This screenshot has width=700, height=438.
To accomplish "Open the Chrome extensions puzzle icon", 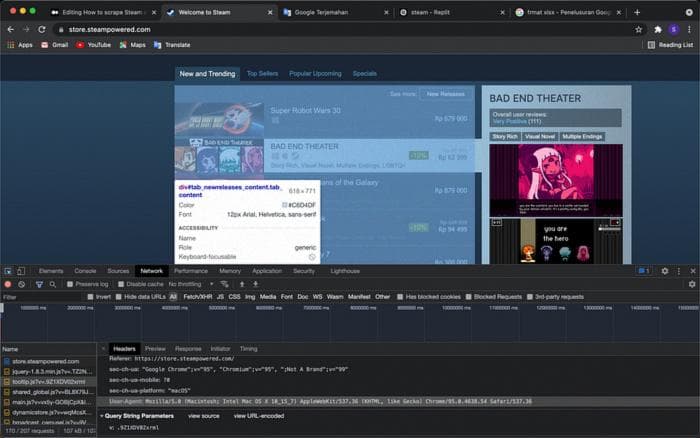I will (x=658, y=29).
